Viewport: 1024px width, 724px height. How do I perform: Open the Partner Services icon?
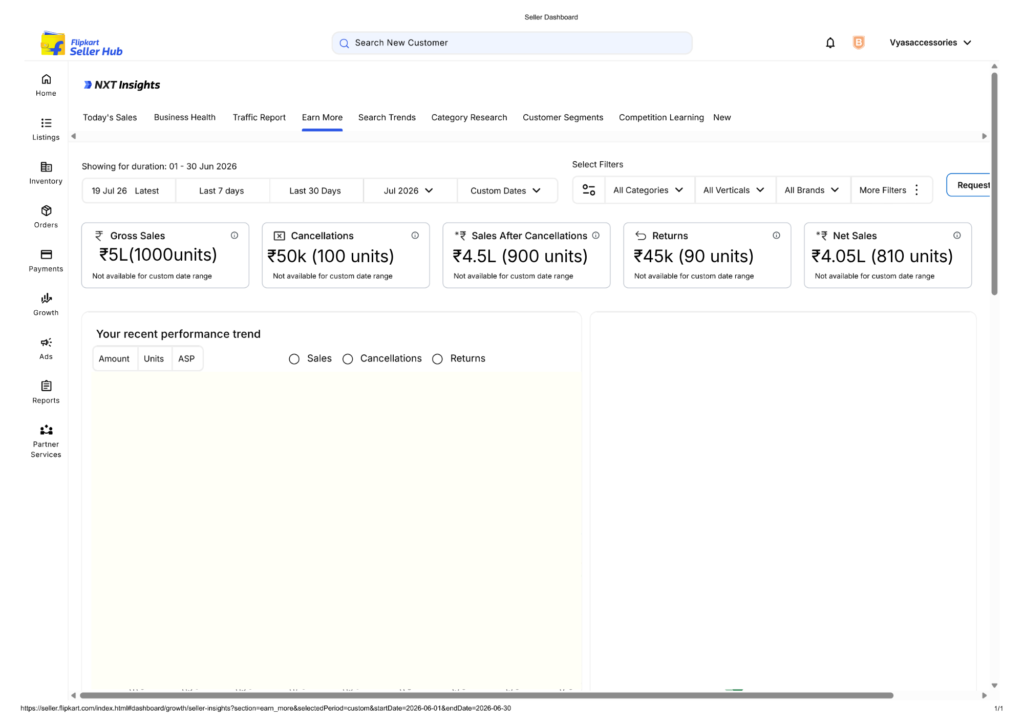pyautogui.click(x=46, y=430)
